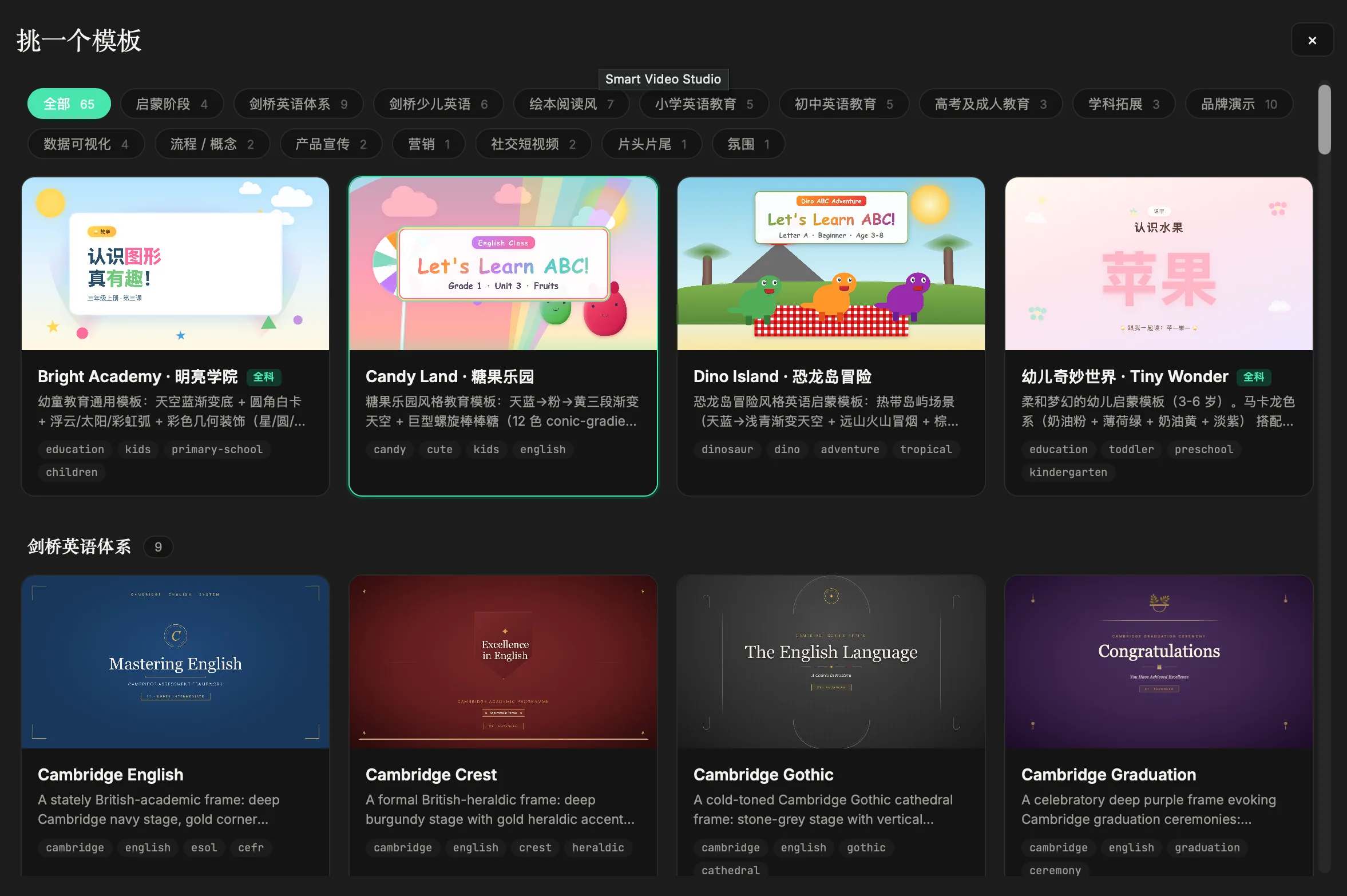
Task: Click the primary-school tag
Action: tap(217, 450)
